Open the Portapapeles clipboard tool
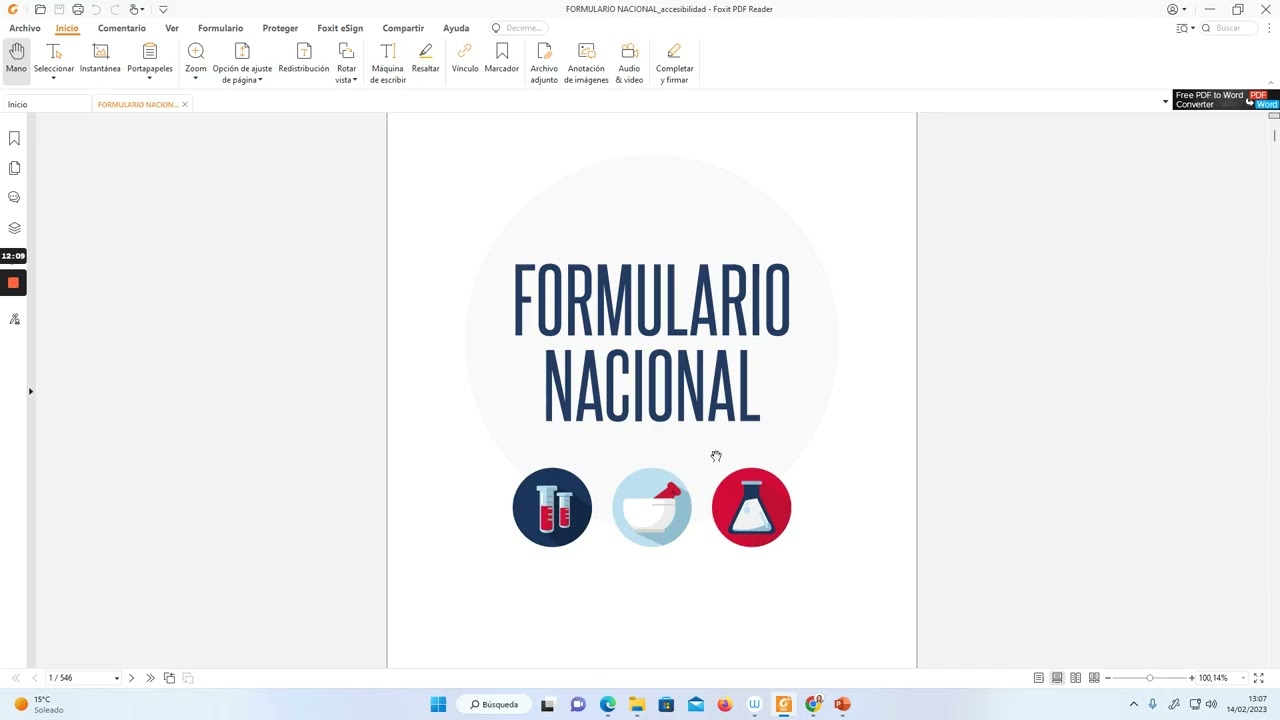The image size is (1280, 720). [x=150, y=61]
